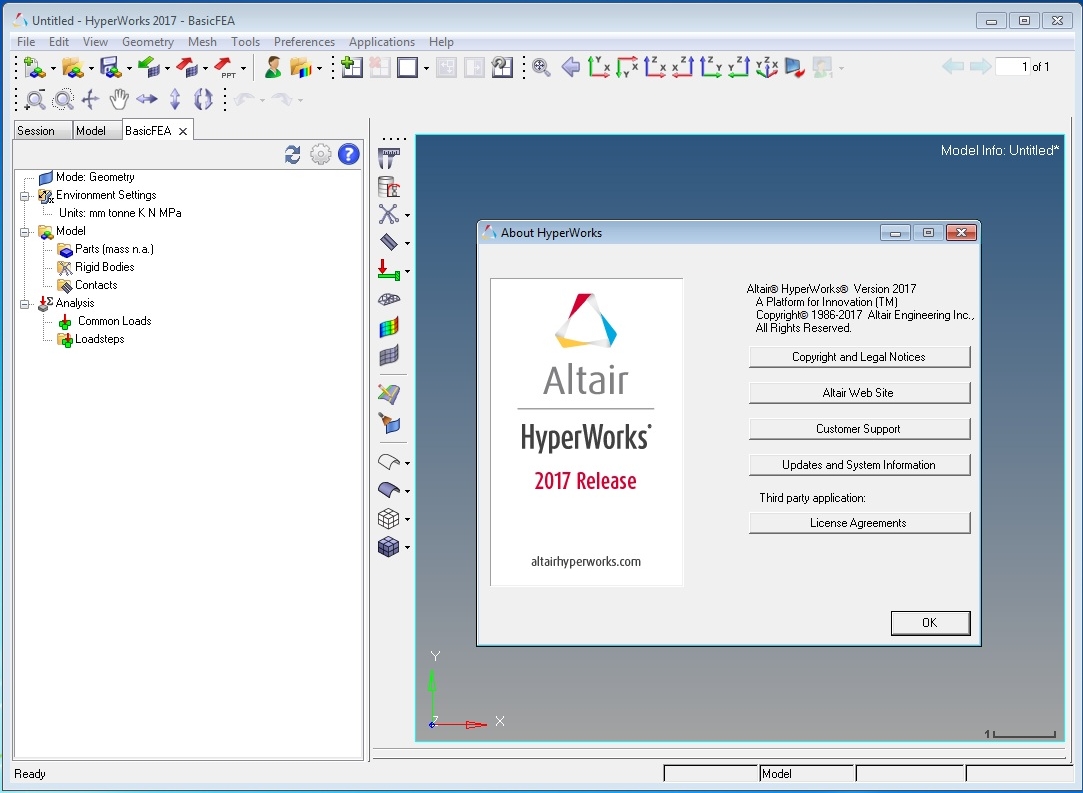Click the mesh dome icon in the side toolbar

389,299
